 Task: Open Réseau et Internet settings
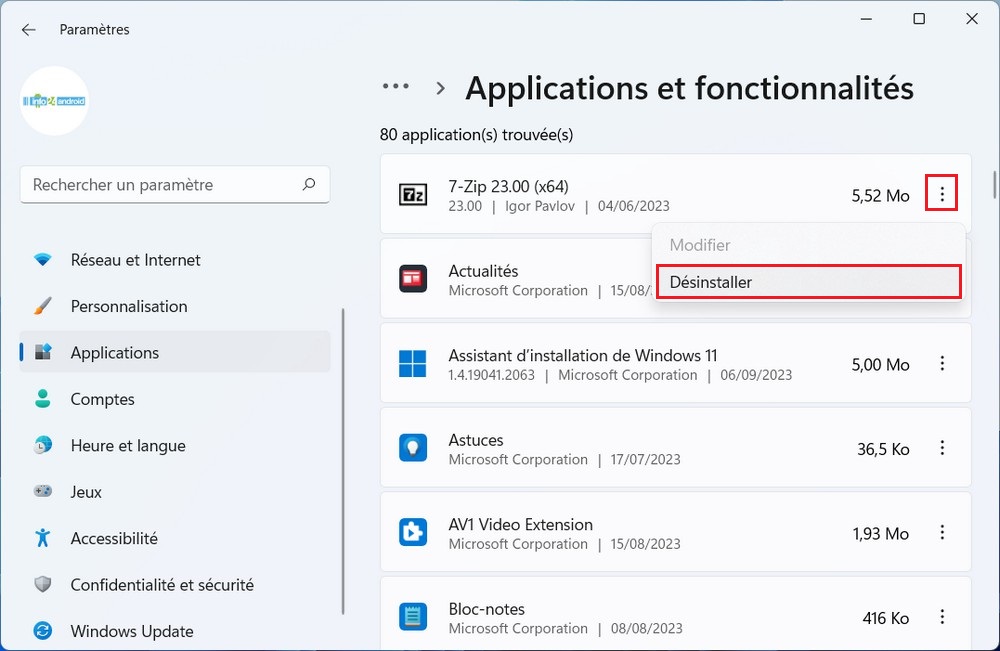tap(175, 260)
